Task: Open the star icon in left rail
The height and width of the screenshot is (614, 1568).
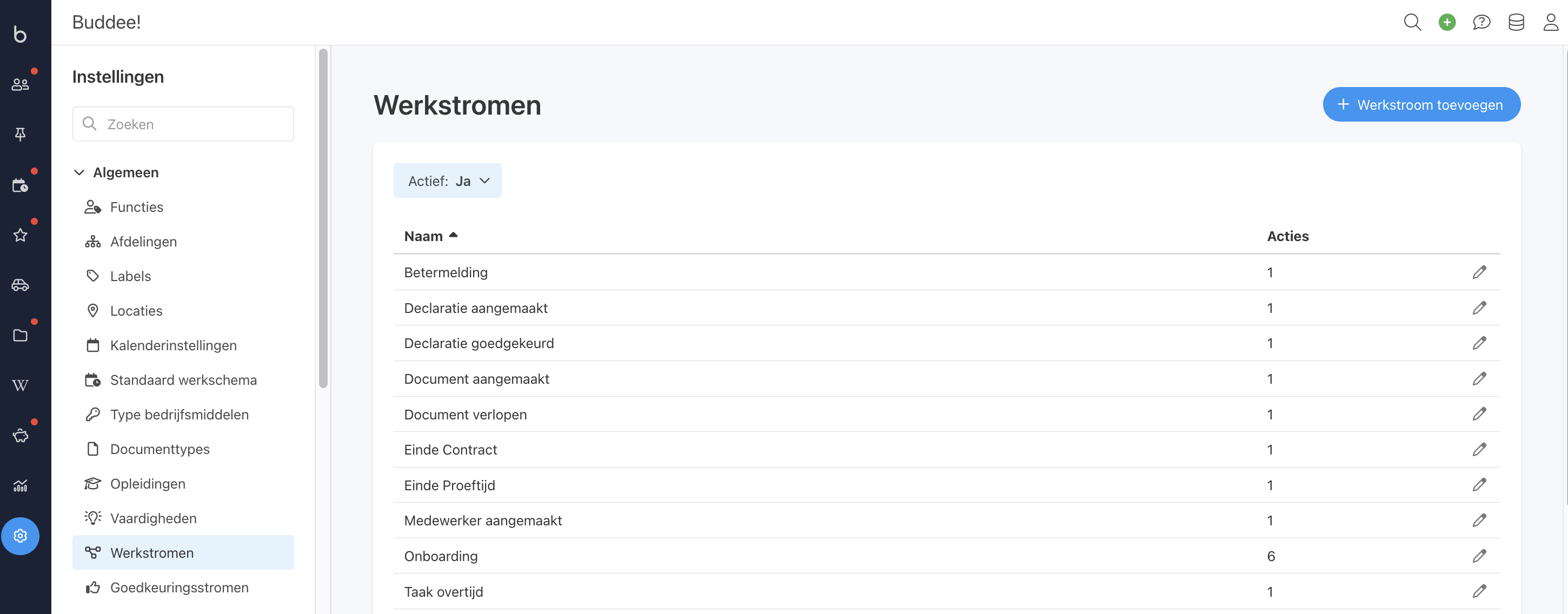Action: click(x=20, y=235)
